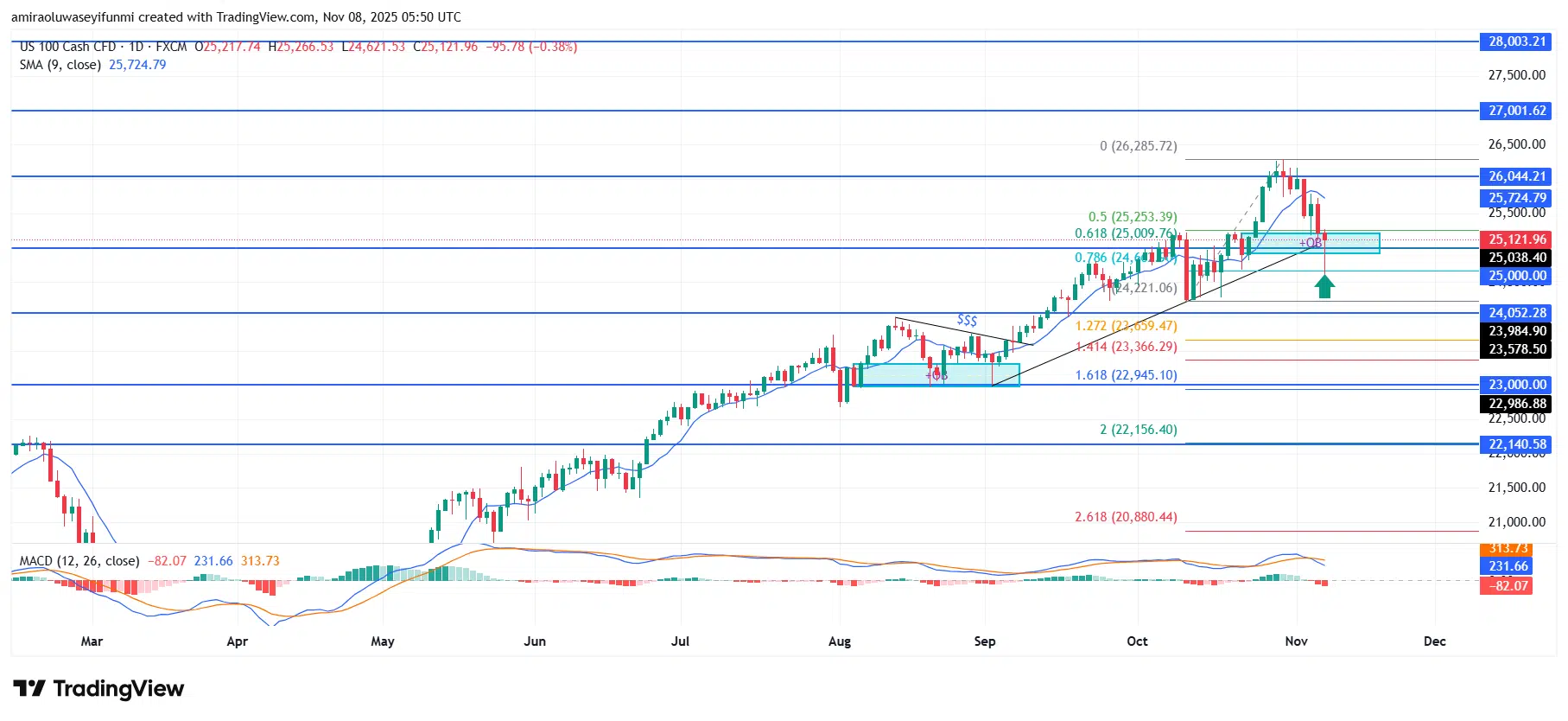Screen dimensions: 1568x721
Task: Select the +OB box near November
Action: (x=1314, y=243)
